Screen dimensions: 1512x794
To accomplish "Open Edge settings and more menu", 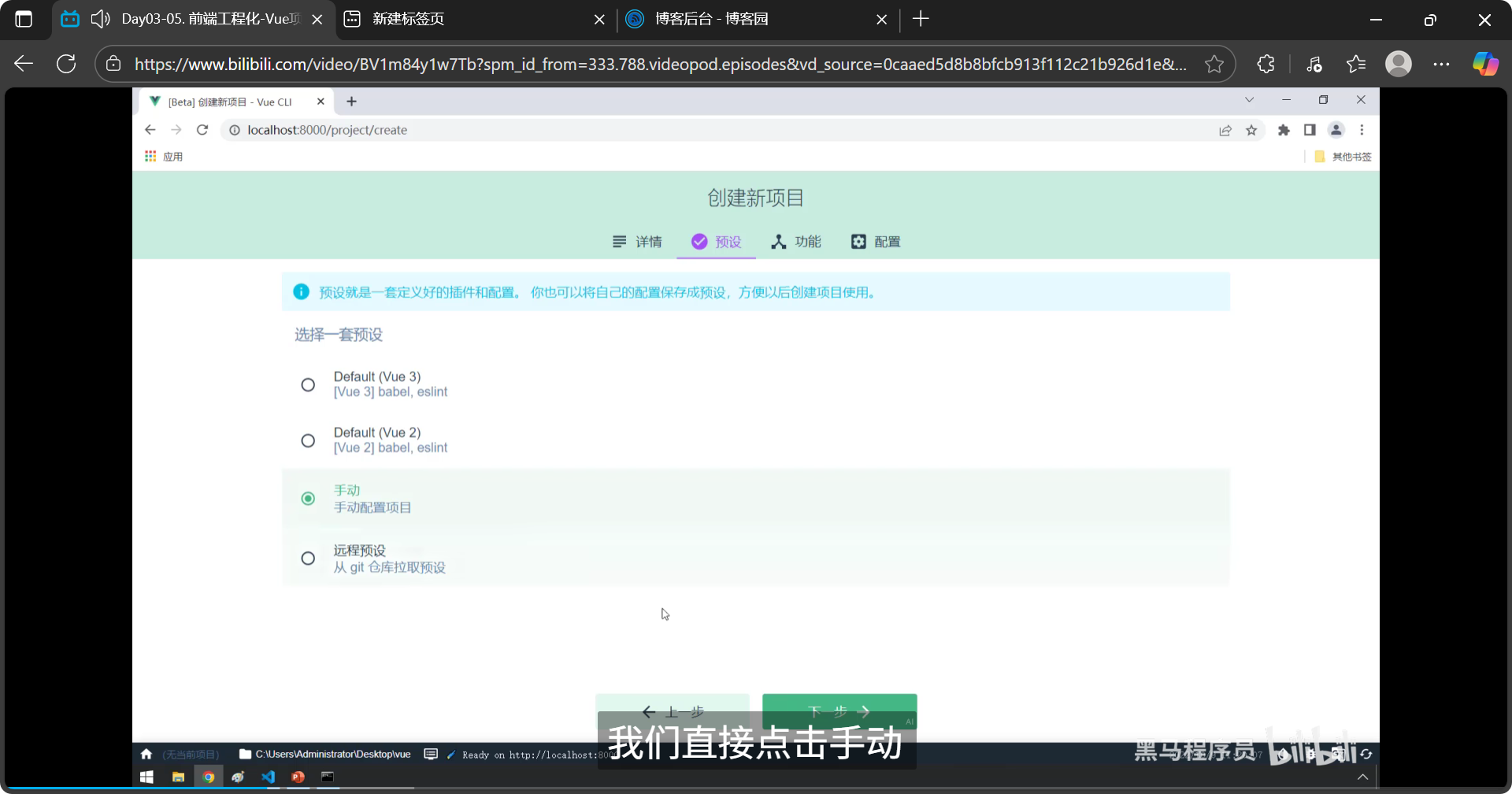I will pos(1441,64).
